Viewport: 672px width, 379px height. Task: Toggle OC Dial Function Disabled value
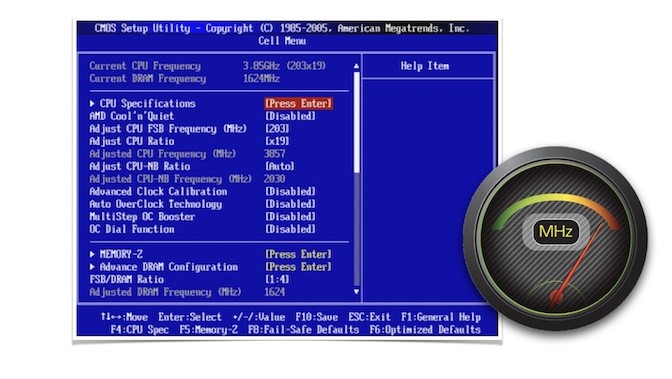pos(290,229)
